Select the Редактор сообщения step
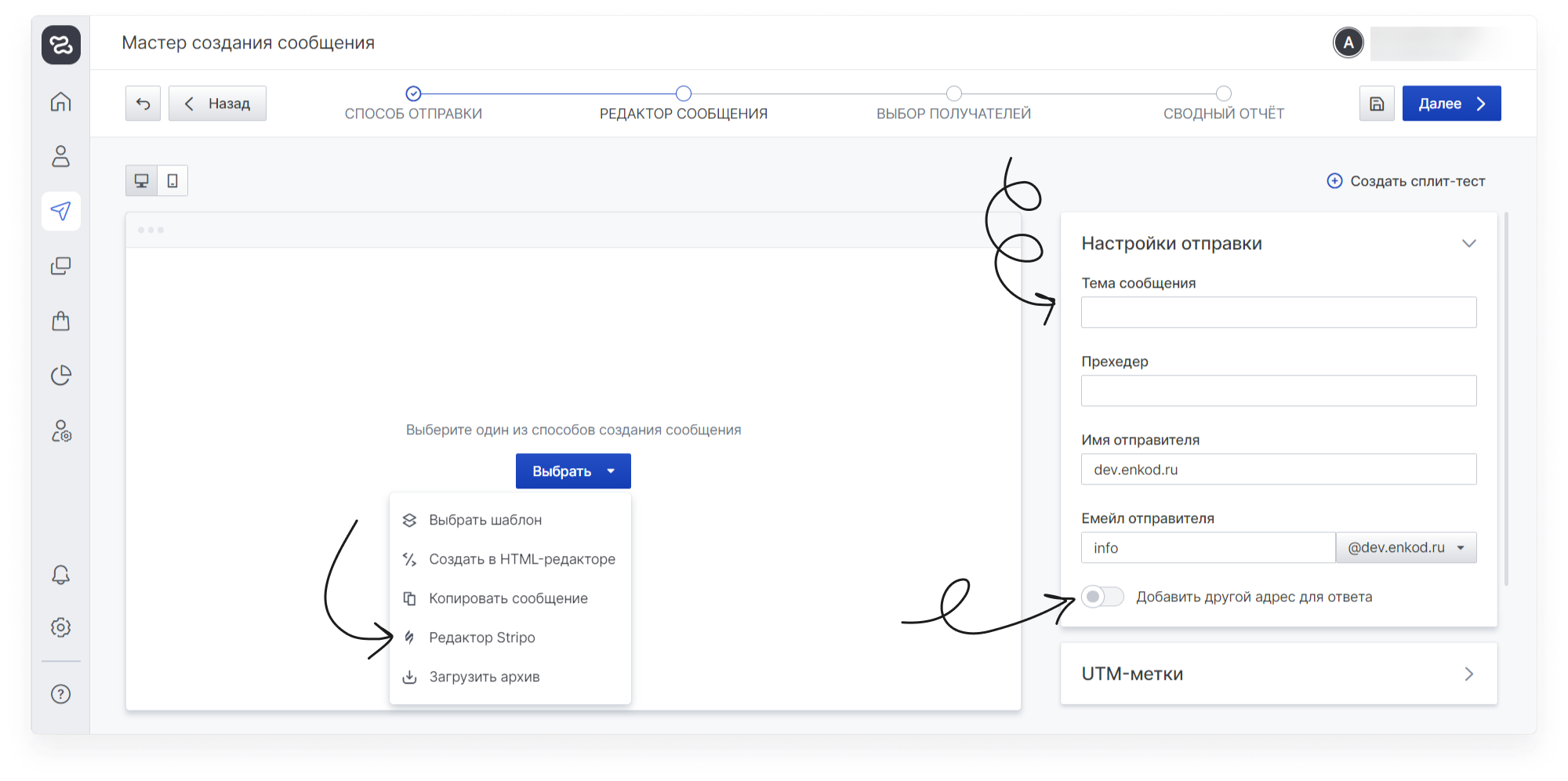Screen dimensions: 1568x781 point(684,104)
